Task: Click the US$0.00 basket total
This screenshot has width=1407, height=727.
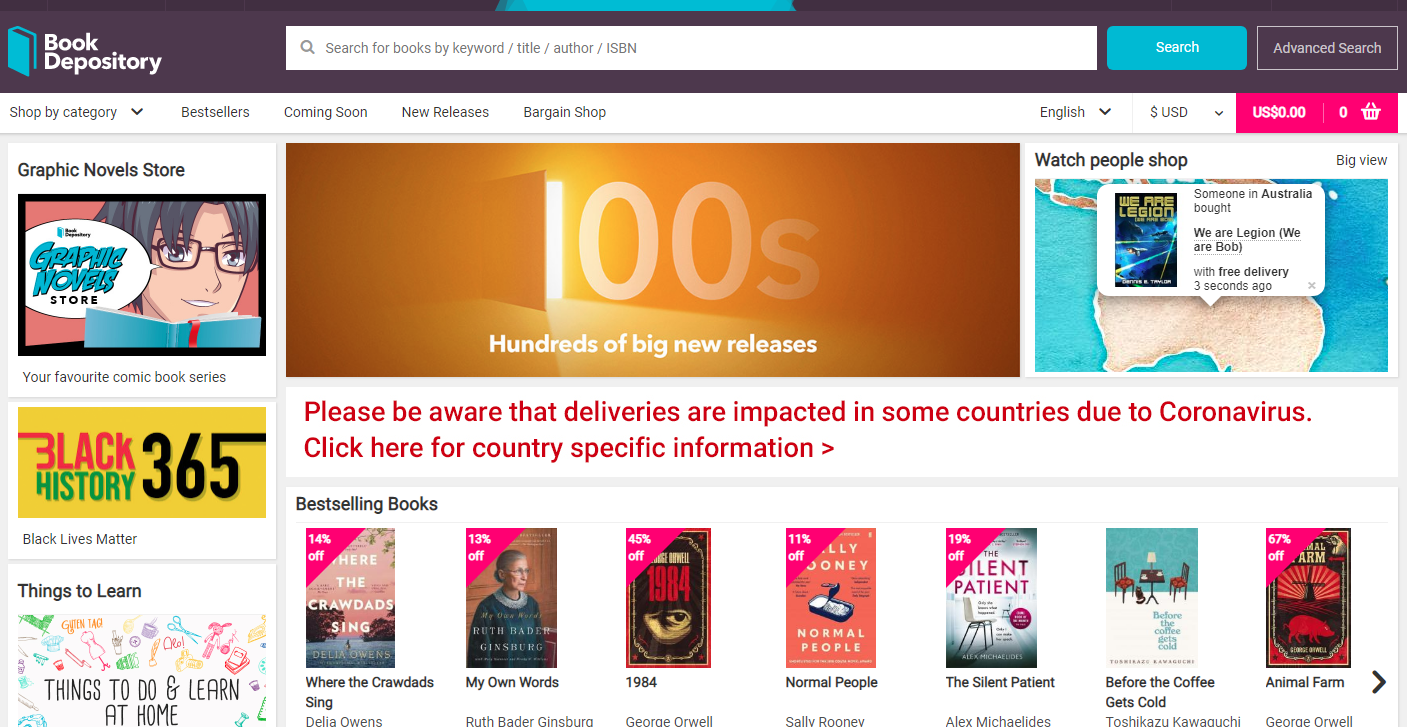Action: pyautogui.click(x=1279, y=112)
